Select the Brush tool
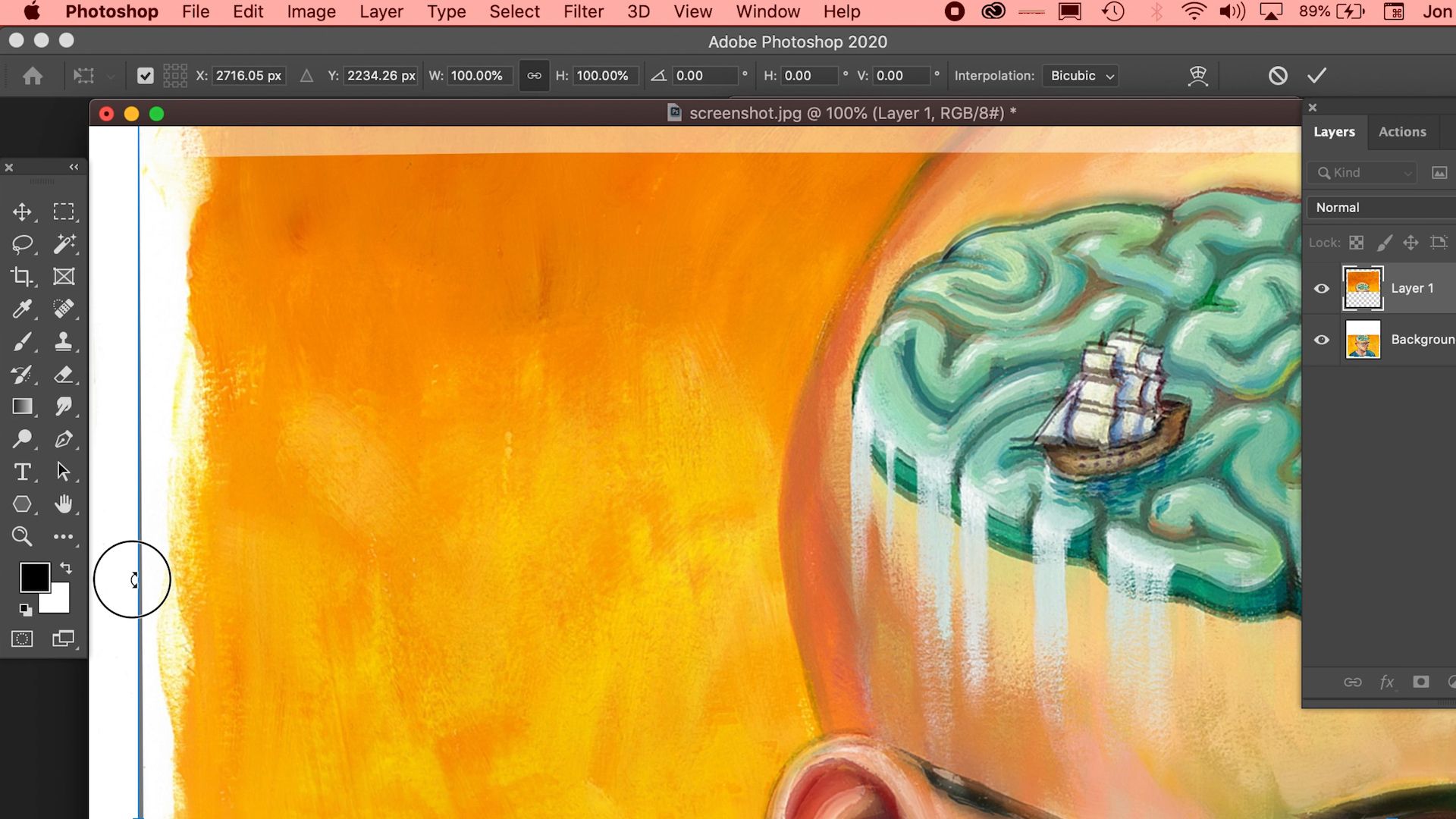 (x=22, y=341)
